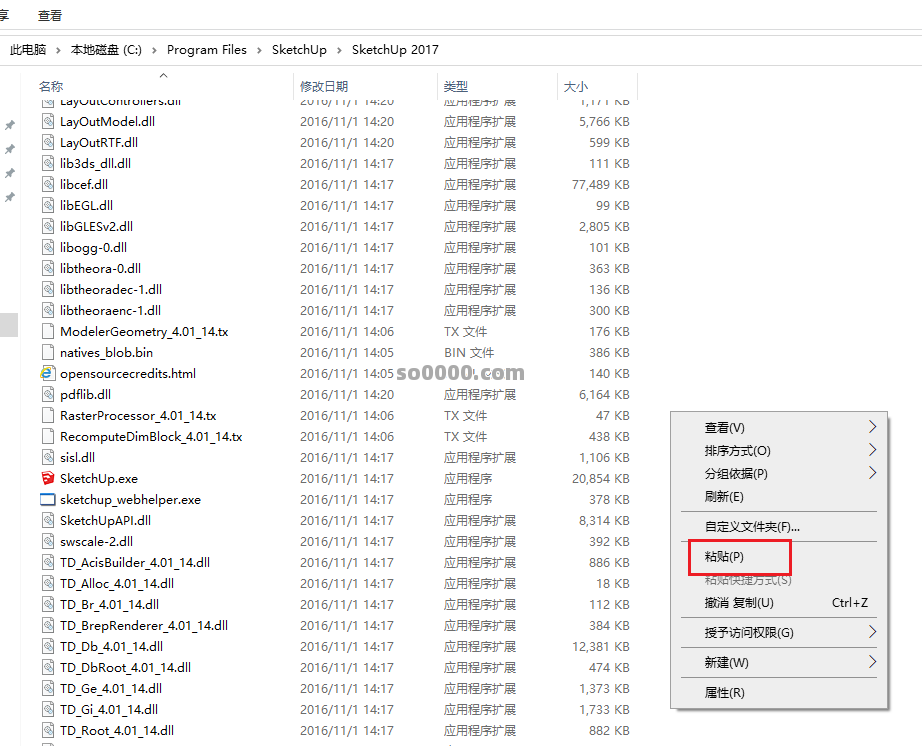
Task: Click the 77,489 KB size of libcef.dll
Action: coord(600,185)
